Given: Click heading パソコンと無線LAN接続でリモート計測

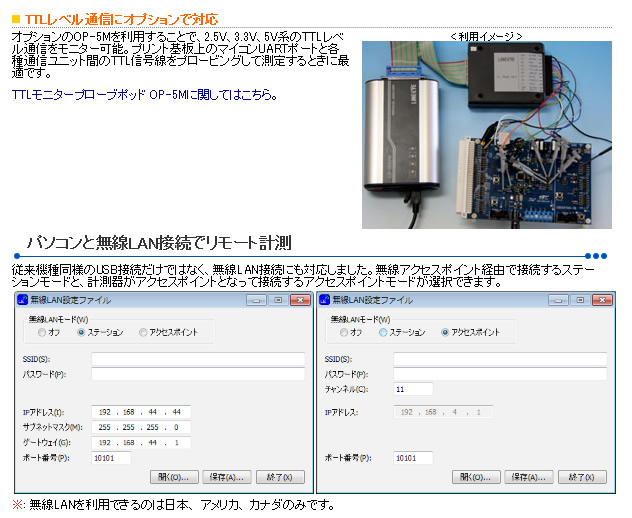Looking at the screenshot, I should tap(159, 243).
